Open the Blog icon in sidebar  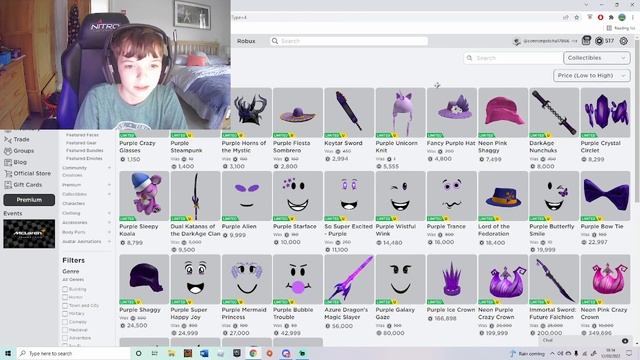click(x=8, y=162)
